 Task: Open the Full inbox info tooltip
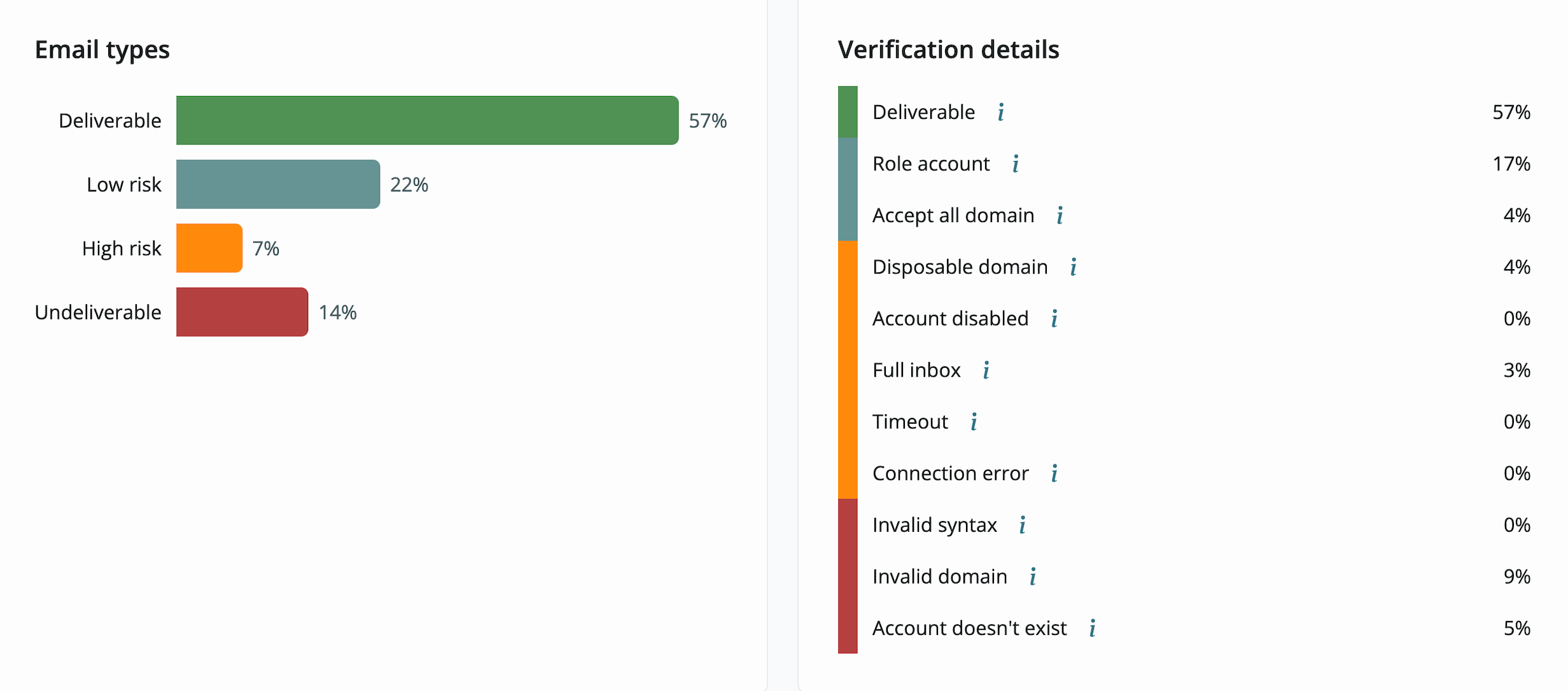986,371
